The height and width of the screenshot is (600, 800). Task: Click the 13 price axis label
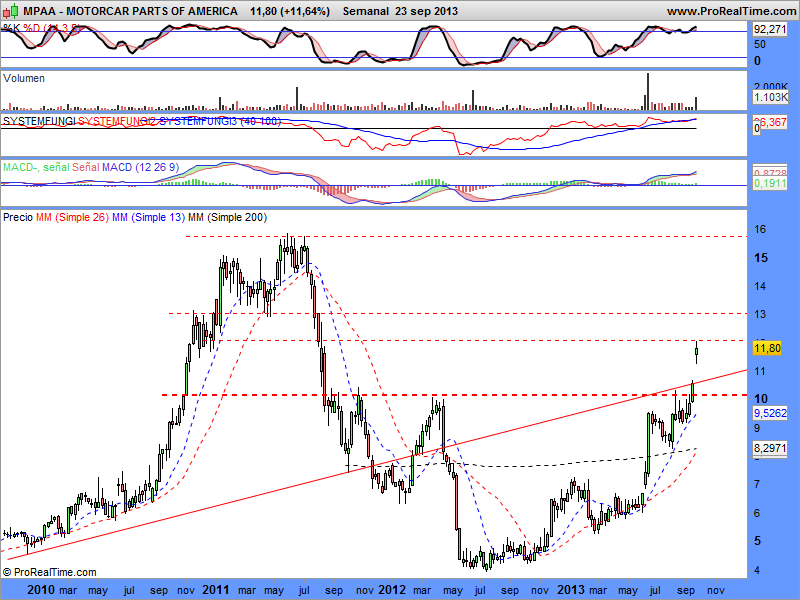(760, 314)
